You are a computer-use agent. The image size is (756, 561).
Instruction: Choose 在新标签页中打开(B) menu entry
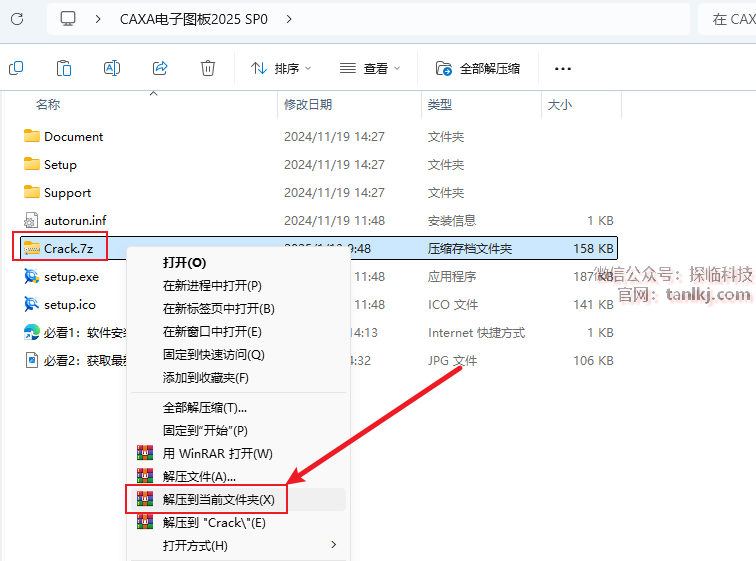pos(219,308)
